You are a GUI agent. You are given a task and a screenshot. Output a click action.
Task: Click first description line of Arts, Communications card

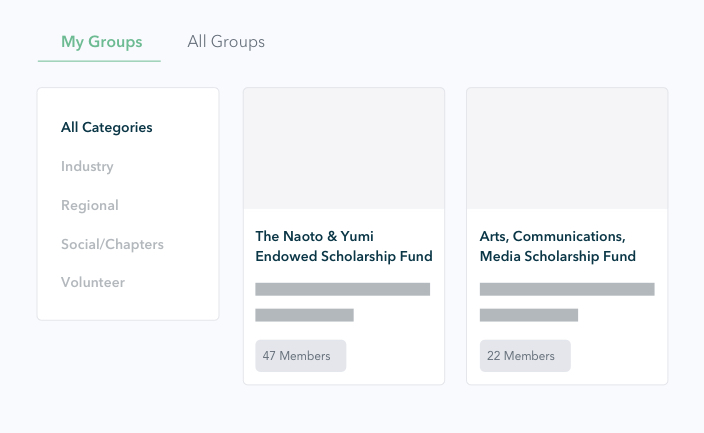click(567, 289)
